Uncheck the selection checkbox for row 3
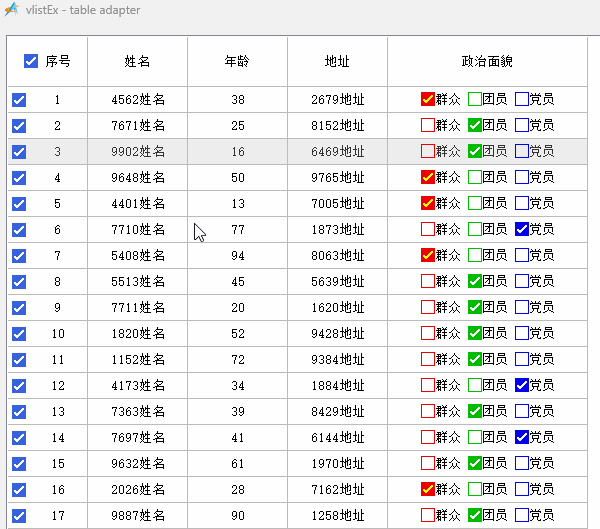Image resolution: width=600 pixels, height=529 pixels. click(19, 152)
